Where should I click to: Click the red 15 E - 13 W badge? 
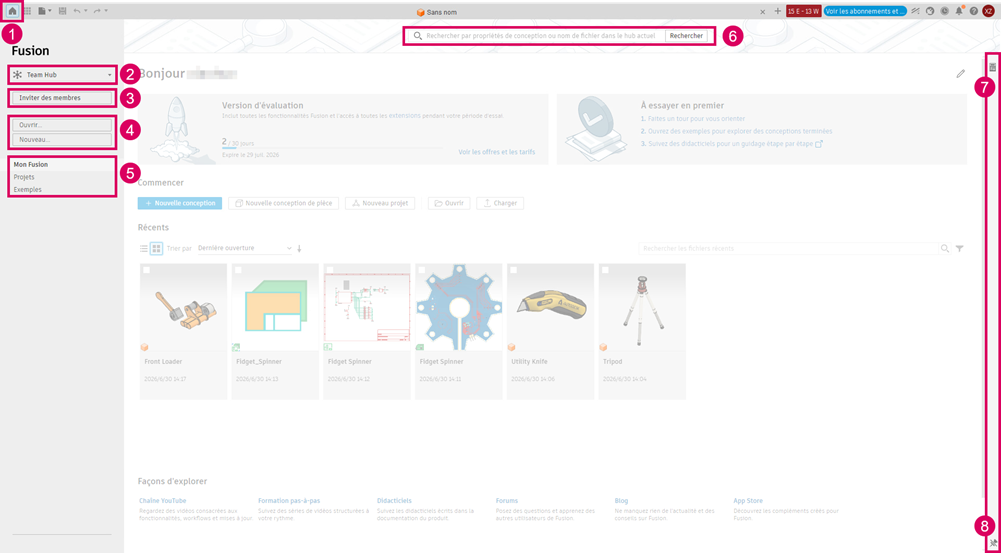click(804, 11)
